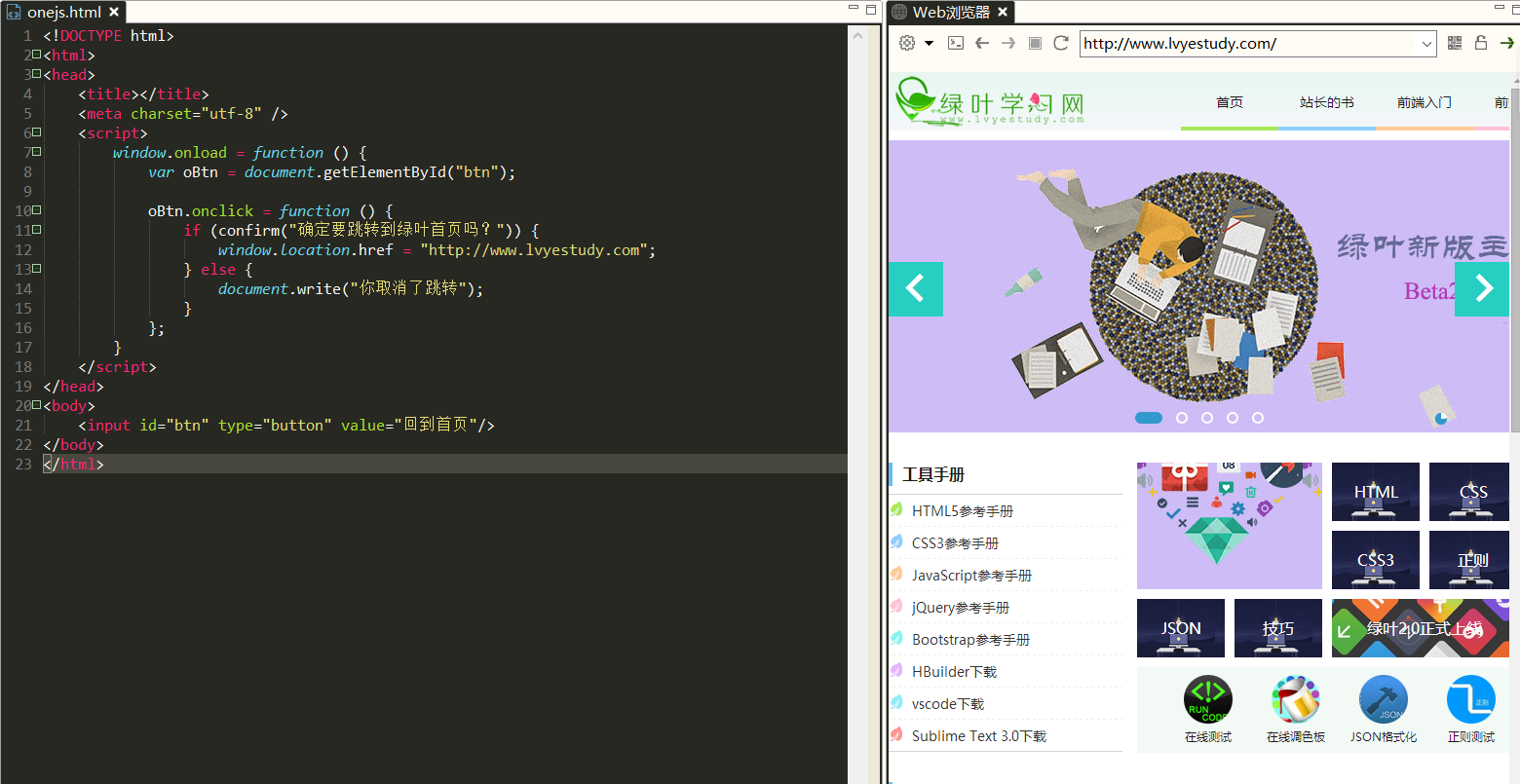This screenshot has width=1520, height=784.
Task: Click the next slide arrow on the banner
Action: click(1481, 289)
